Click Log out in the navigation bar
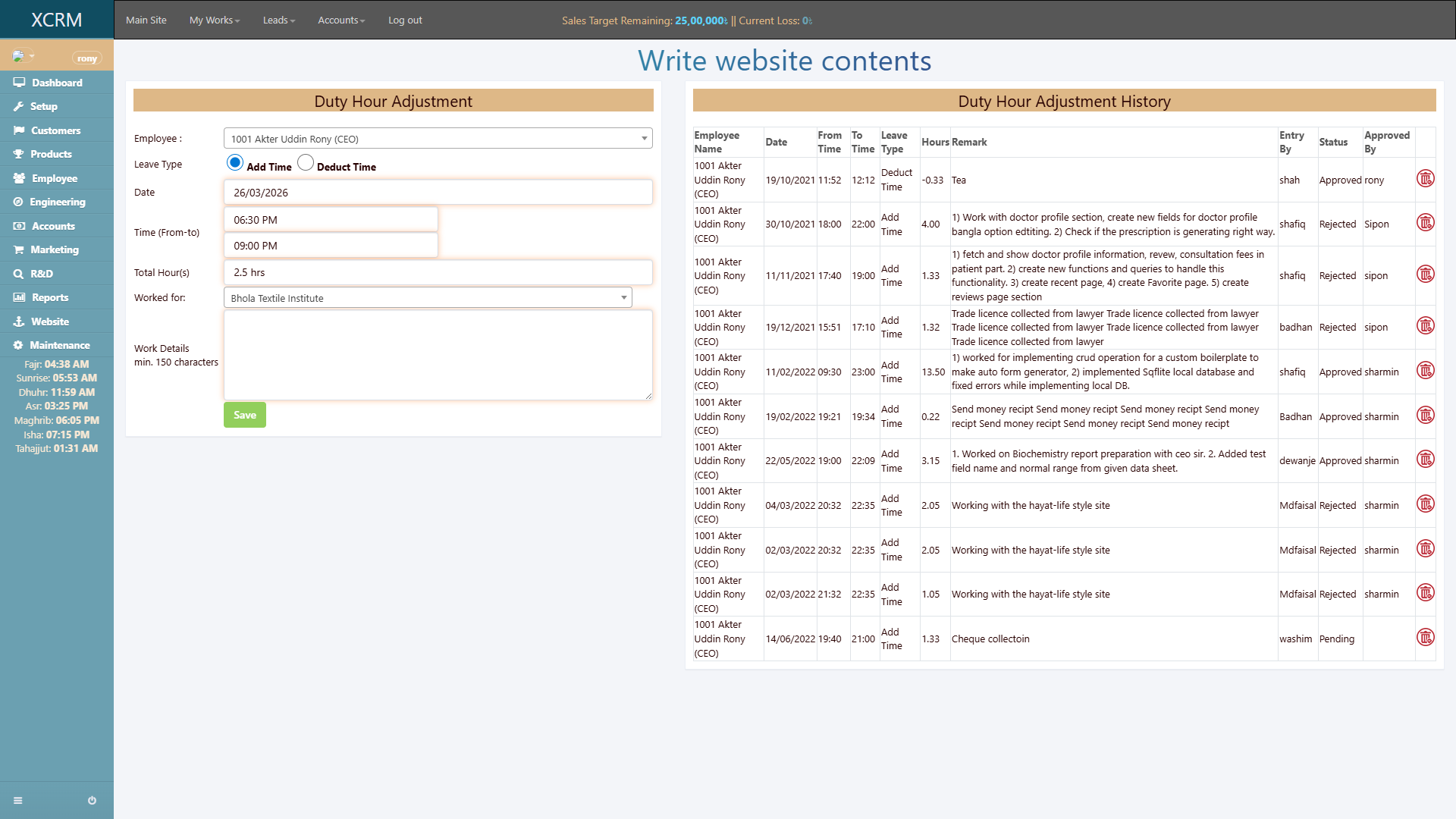 point(404,20)
